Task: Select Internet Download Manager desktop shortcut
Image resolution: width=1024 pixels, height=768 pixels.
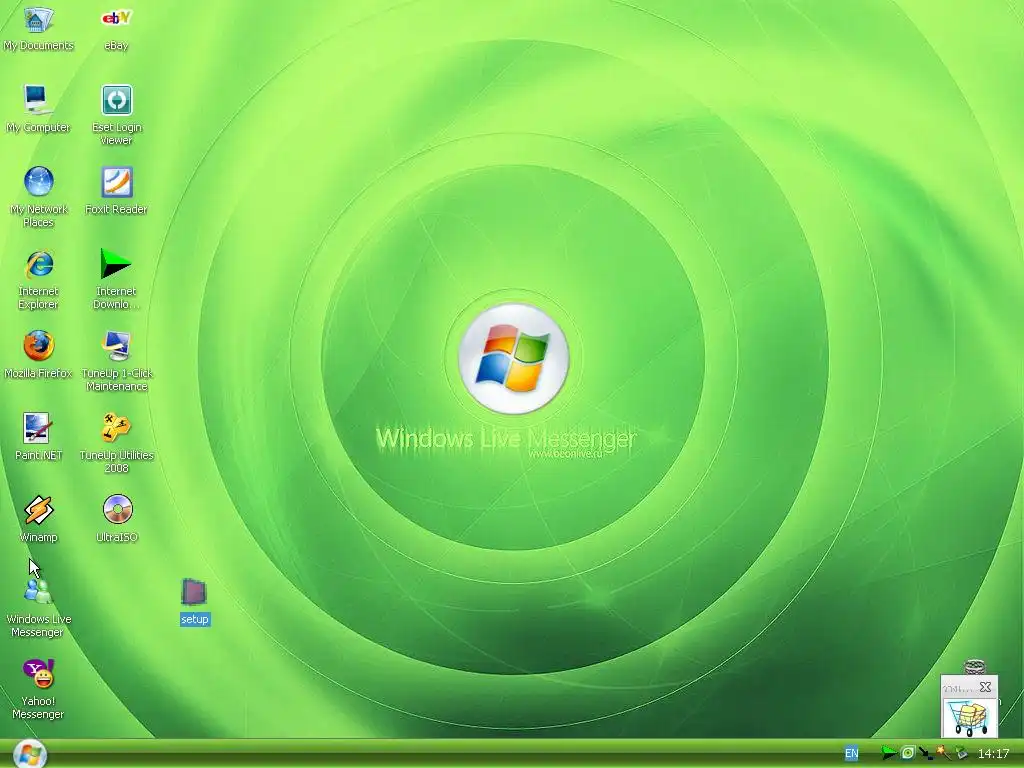Action: point(116,264)
